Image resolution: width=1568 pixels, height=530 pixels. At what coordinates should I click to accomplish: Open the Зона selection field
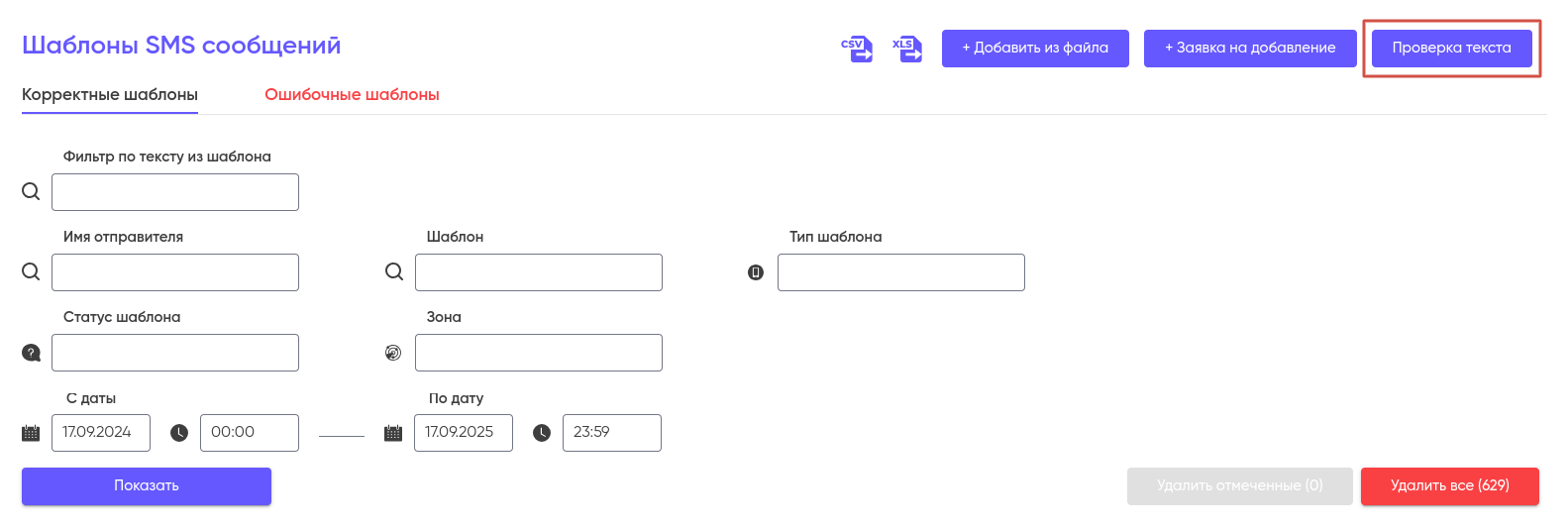pos(538,353)
